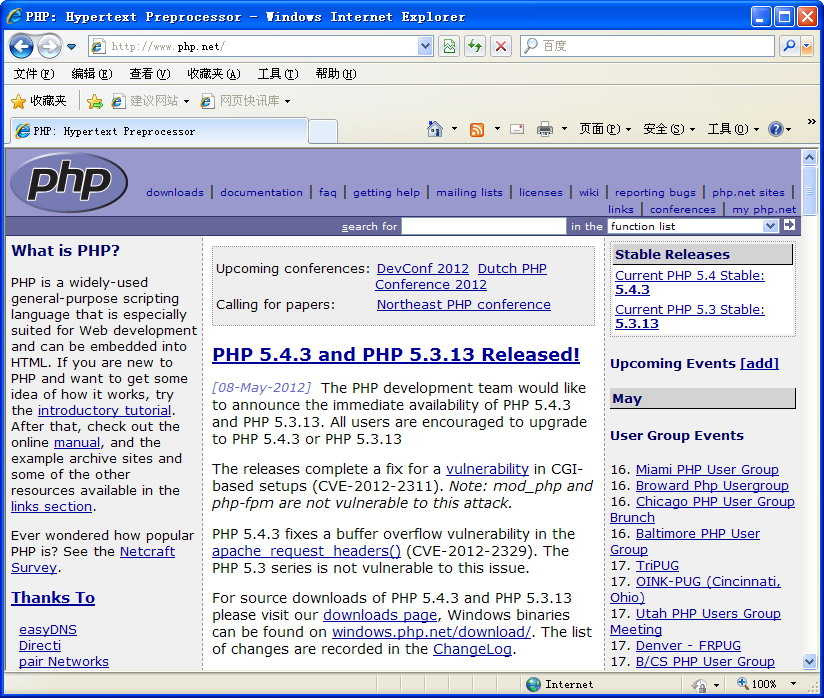824x698 pixels.
Task: Open the 查看(V) menu
Action: point(150,74)
